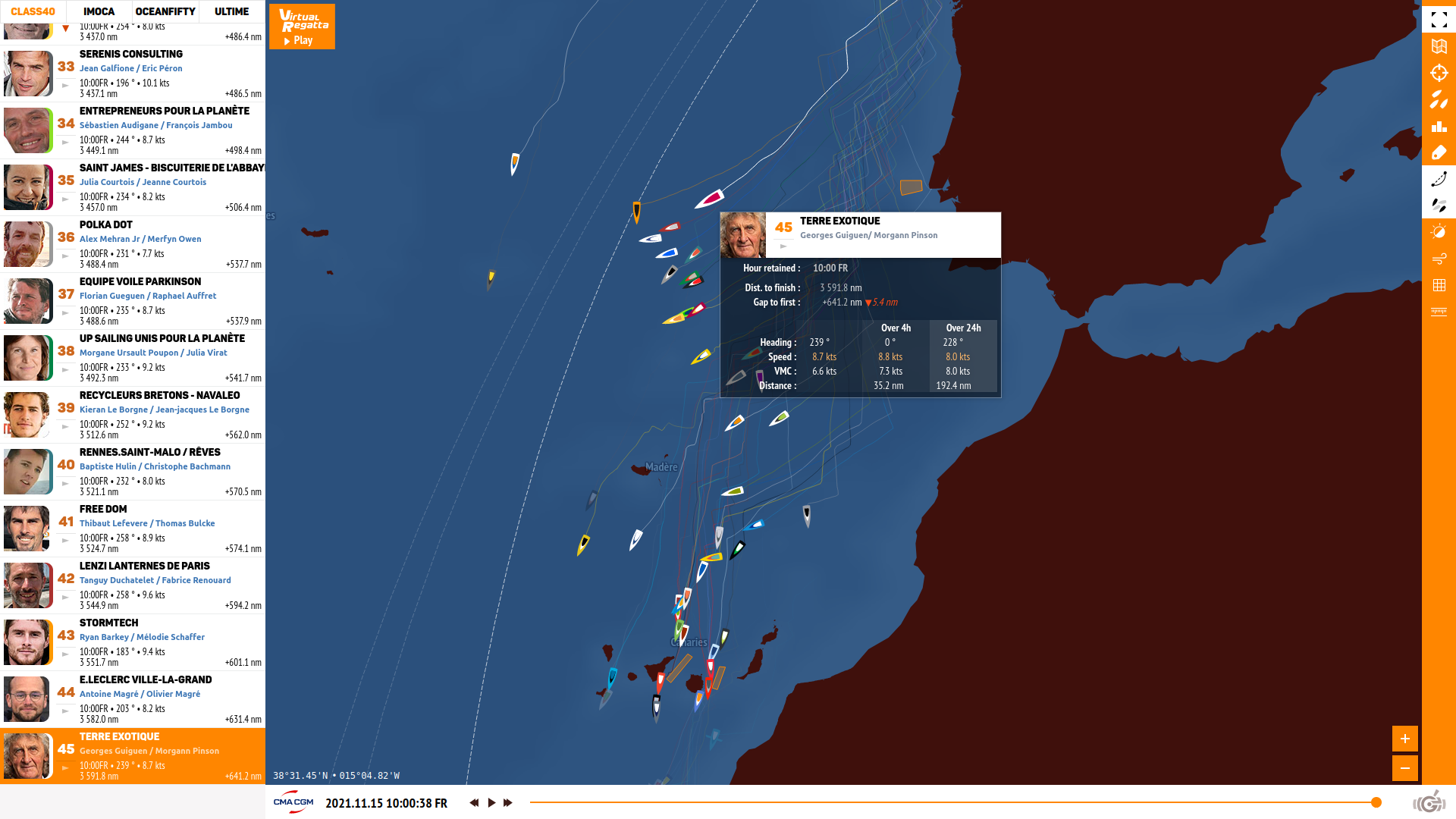Switch to the ULTIME tab
Viewport: 1456px width, 819px height.
tap(231, 11)
